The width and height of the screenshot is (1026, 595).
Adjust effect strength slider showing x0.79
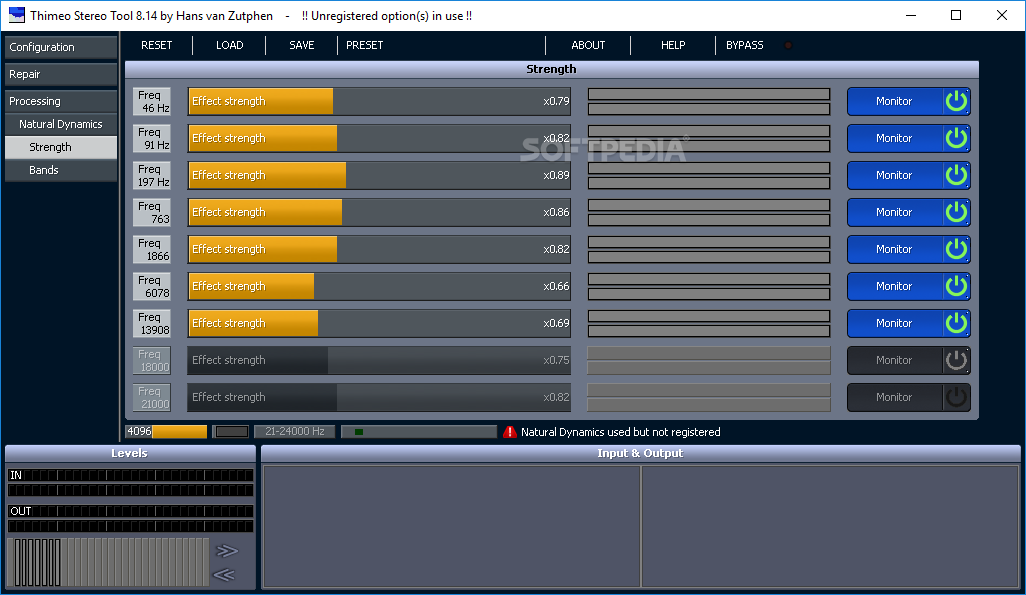[380, 101]
